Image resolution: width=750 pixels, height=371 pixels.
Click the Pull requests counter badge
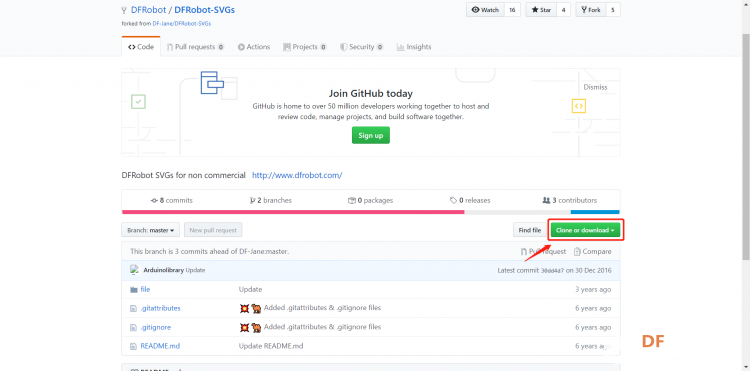click(221, 47)
